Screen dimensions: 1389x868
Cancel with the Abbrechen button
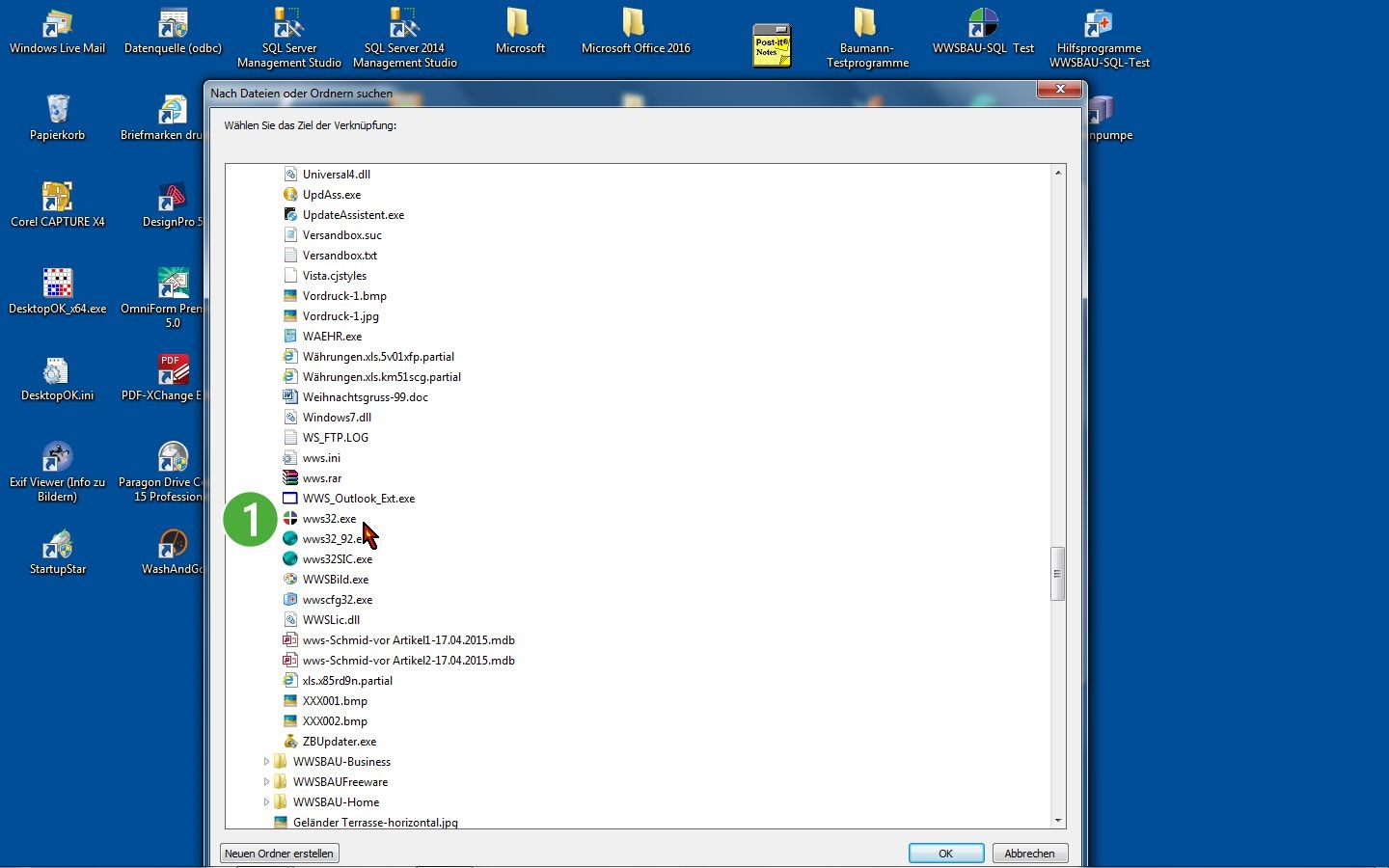pos(1029,854)
